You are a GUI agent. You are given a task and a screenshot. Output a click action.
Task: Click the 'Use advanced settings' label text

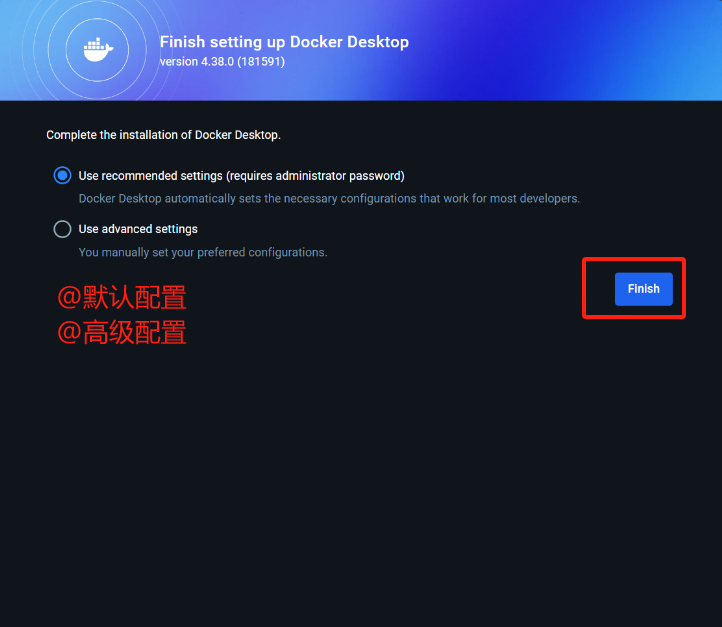[x=138, y=229]
